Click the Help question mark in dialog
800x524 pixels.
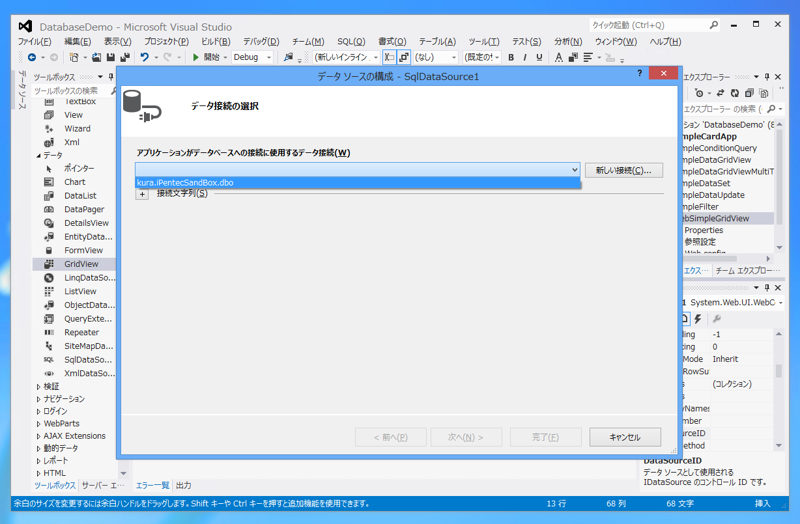(x=639, y=73)
